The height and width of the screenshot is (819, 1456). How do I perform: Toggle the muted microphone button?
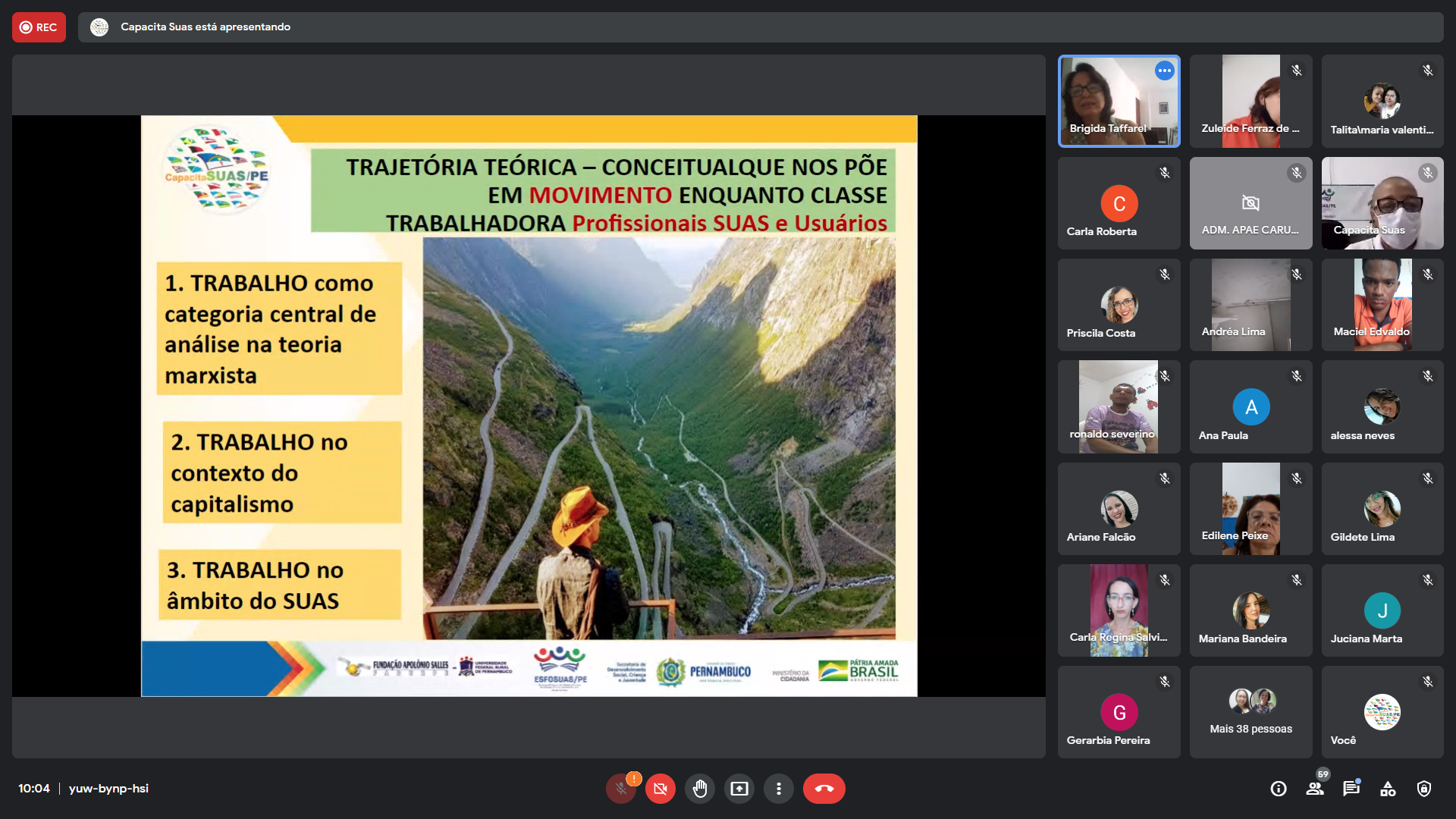(x=621, y=789)
